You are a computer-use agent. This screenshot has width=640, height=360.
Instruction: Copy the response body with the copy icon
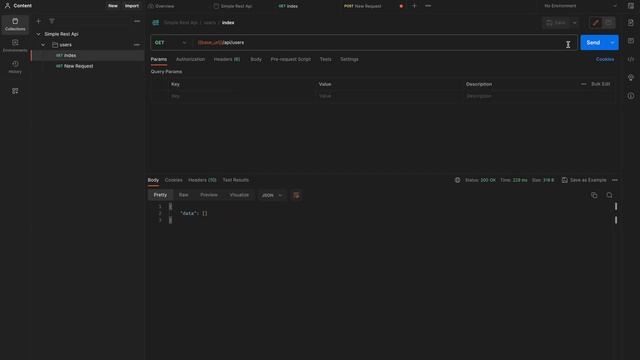(594, 196)
